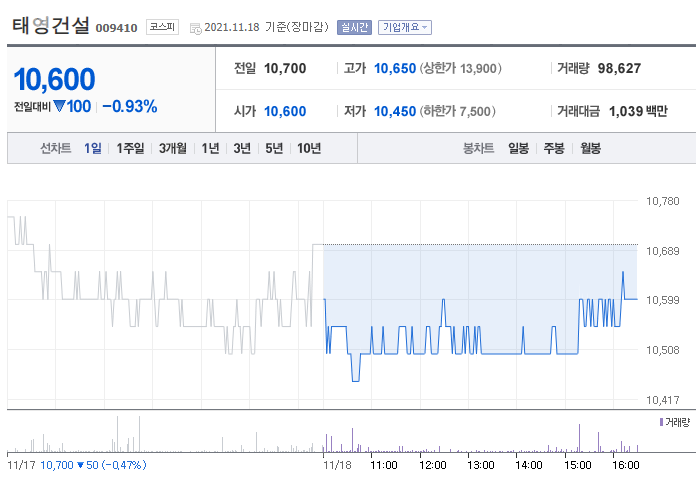
Task: Switch to the 3개월 chart period
Action: pyautogui.click(x=173, y=148)
